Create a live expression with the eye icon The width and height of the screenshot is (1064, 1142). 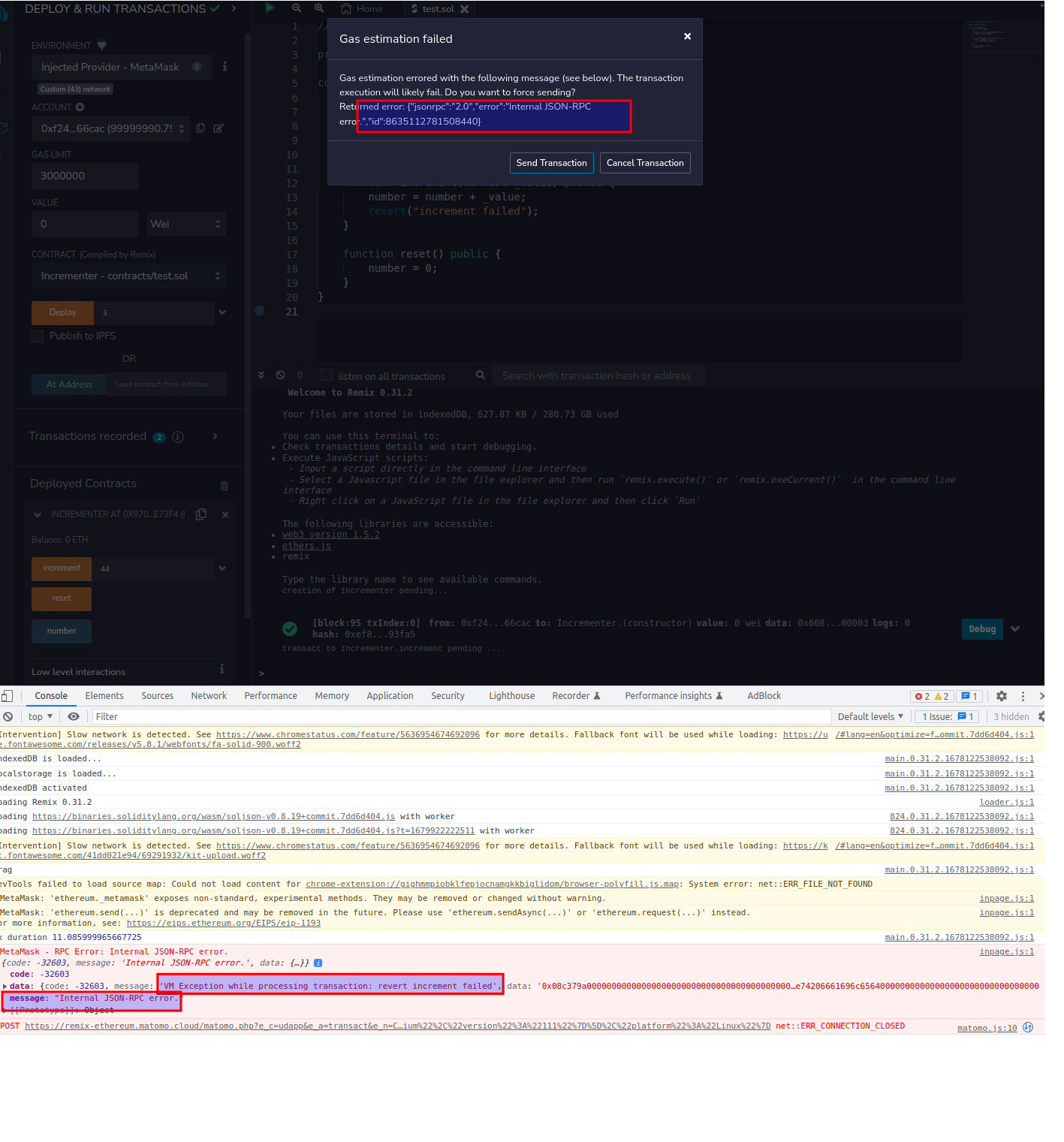click(x=73, y=716)
